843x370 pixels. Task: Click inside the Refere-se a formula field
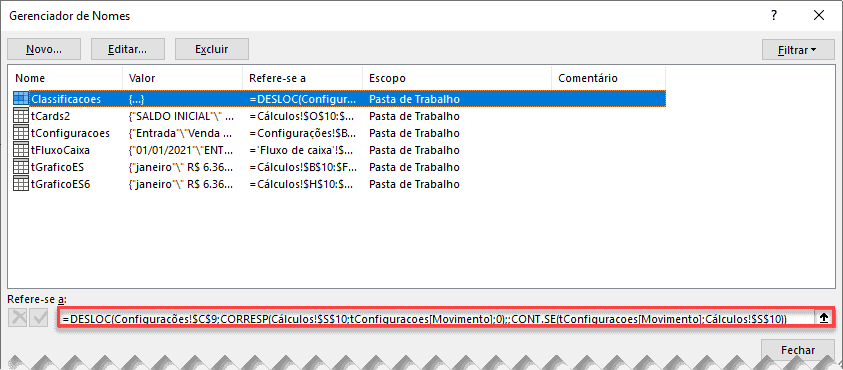click(x=437, y=319)
